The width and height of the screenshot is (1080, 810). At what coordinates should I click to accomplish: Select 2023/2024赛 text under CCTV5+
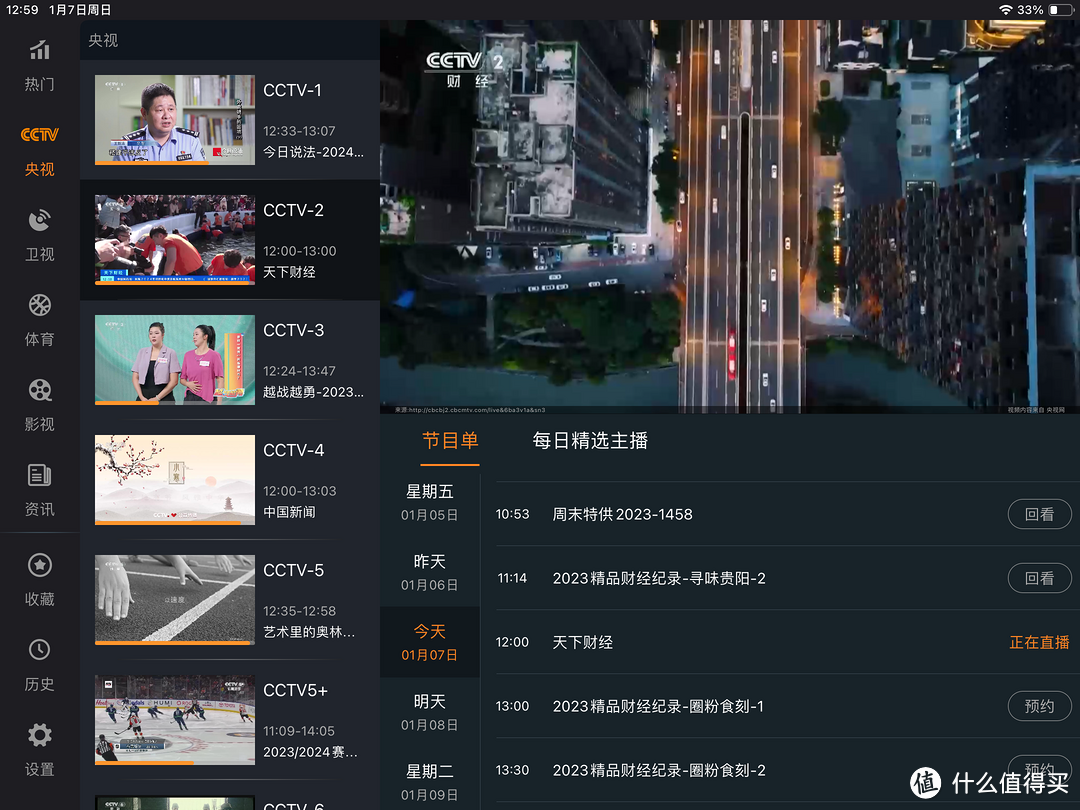coord(311,752)
